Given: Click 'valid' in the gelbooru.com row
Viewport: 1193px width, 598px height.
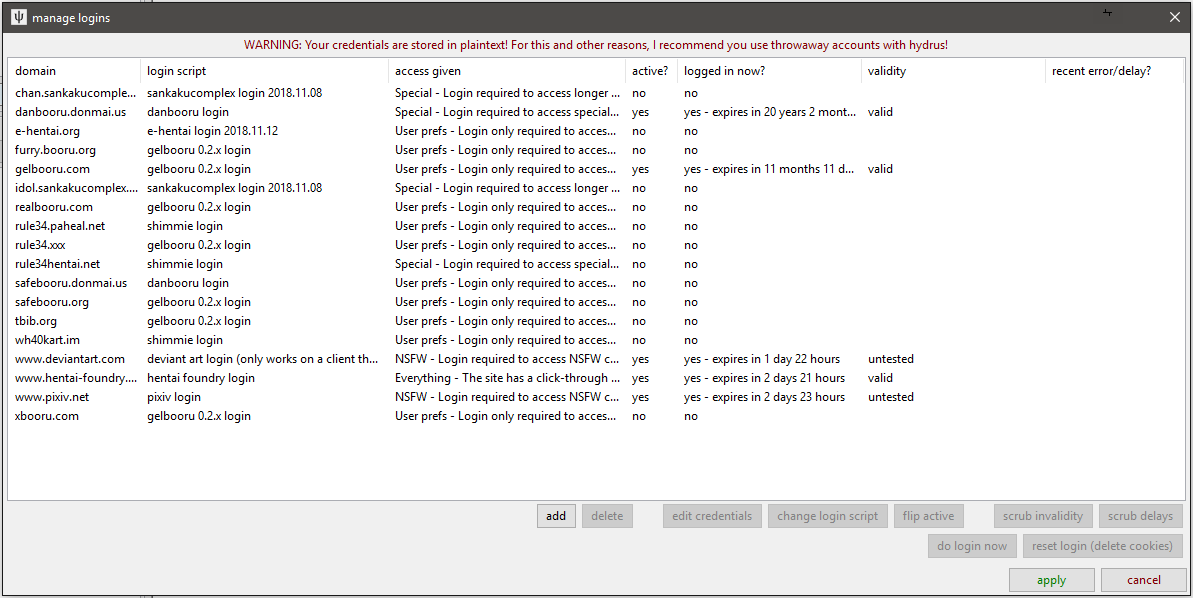Looking at the screenshot, I should (x=880, y=169).
